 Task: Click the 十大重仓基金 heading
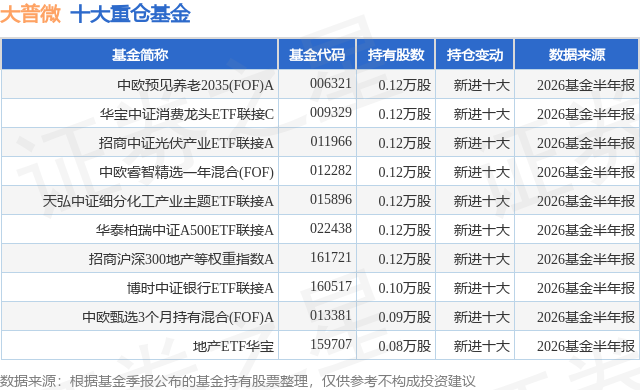[x=131, y=14]
